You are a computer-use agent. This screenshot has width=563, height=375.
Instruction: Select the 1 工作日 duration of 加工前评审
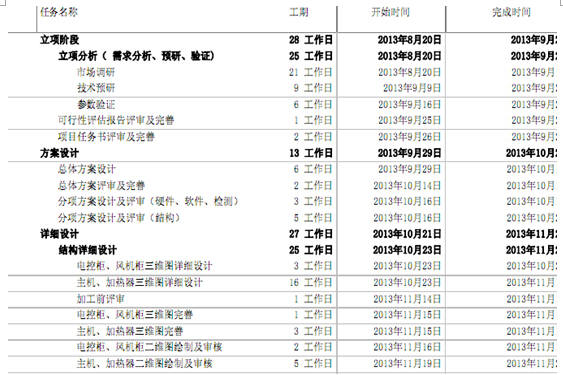coord(313,299)
